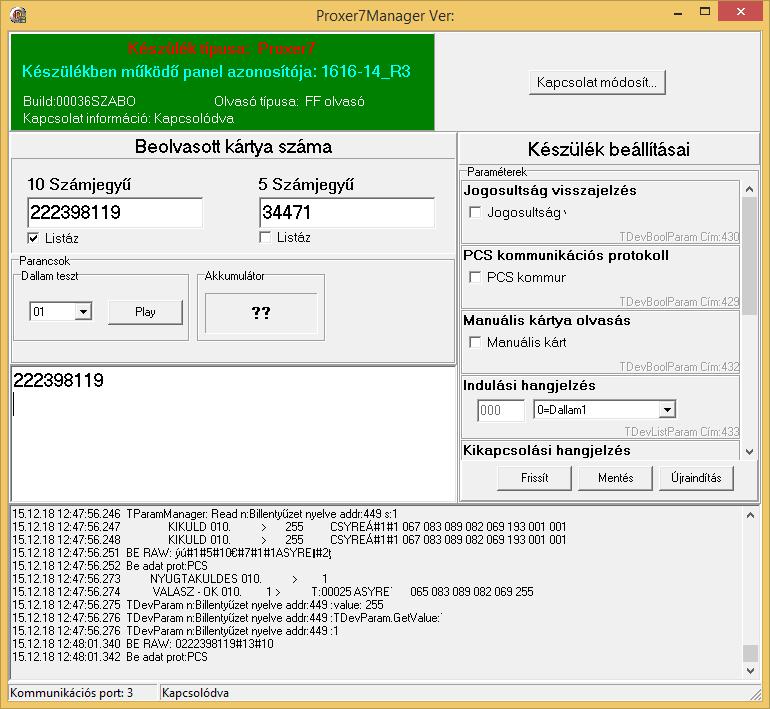Click the panel identifier '1616-14_R3' text
Screen dimensions: 770x709
[x=366, y=72]
